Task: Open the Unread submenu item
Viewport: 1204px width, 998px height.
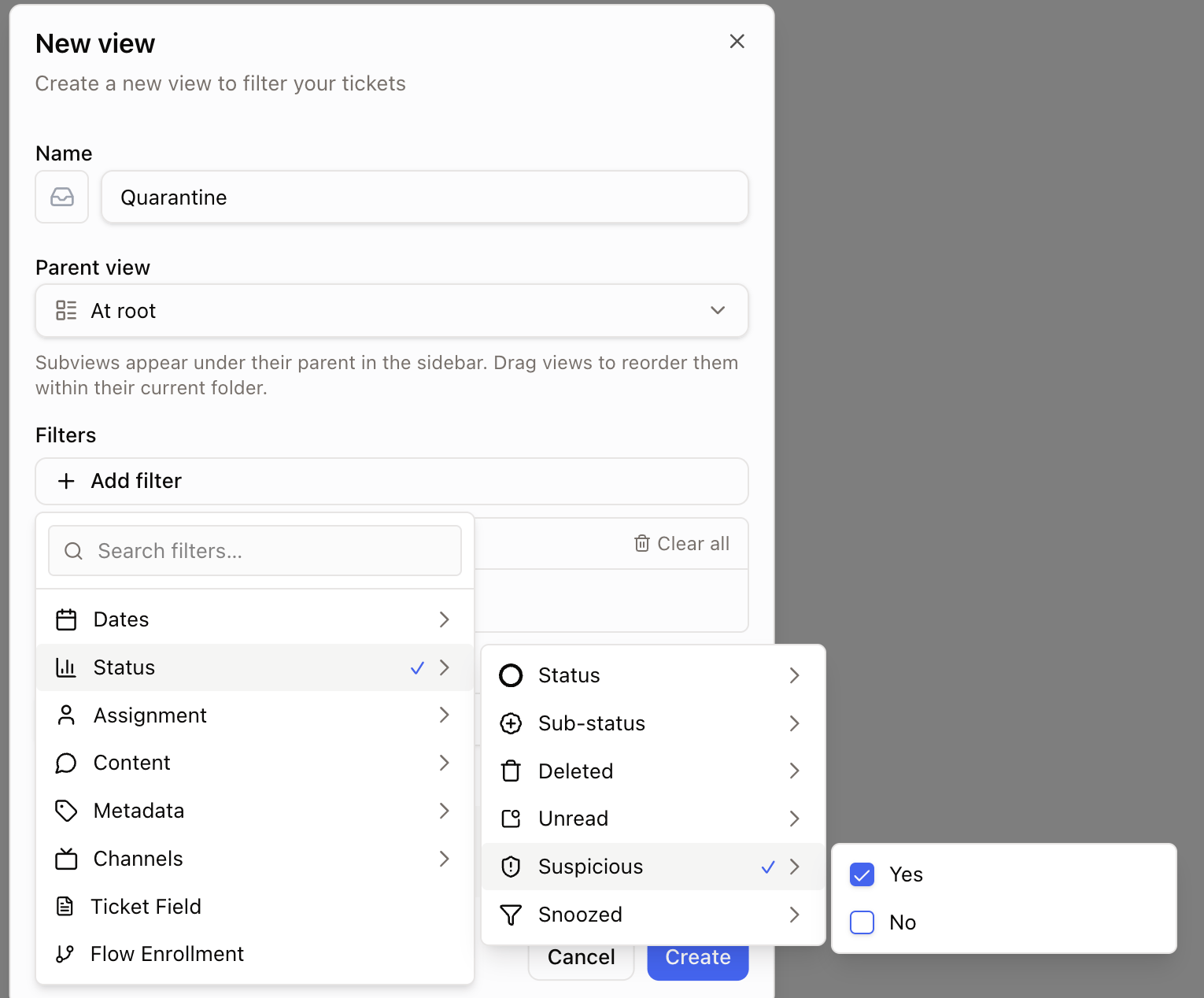Action: [653, 819]
